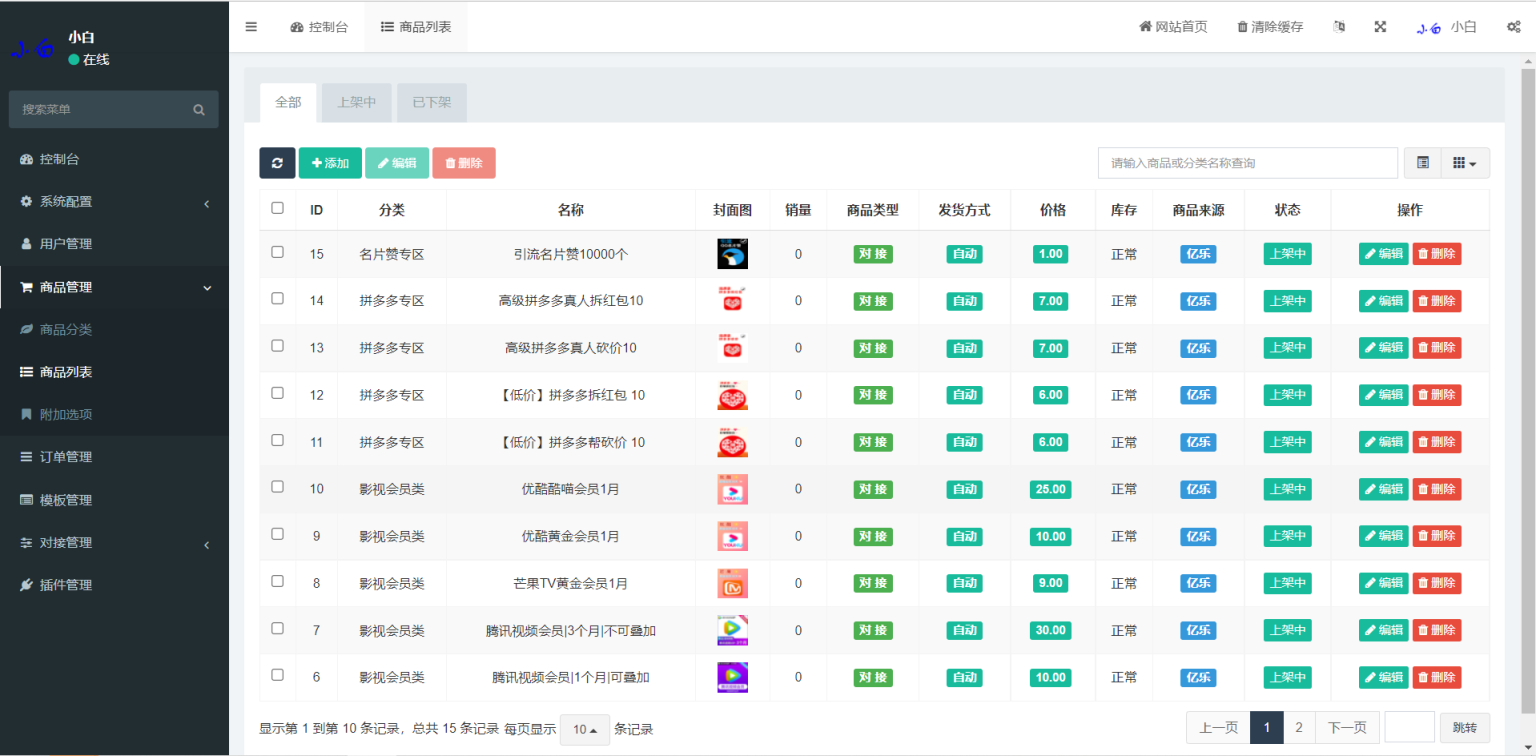Open settings gear at top right

[1514, 27]
